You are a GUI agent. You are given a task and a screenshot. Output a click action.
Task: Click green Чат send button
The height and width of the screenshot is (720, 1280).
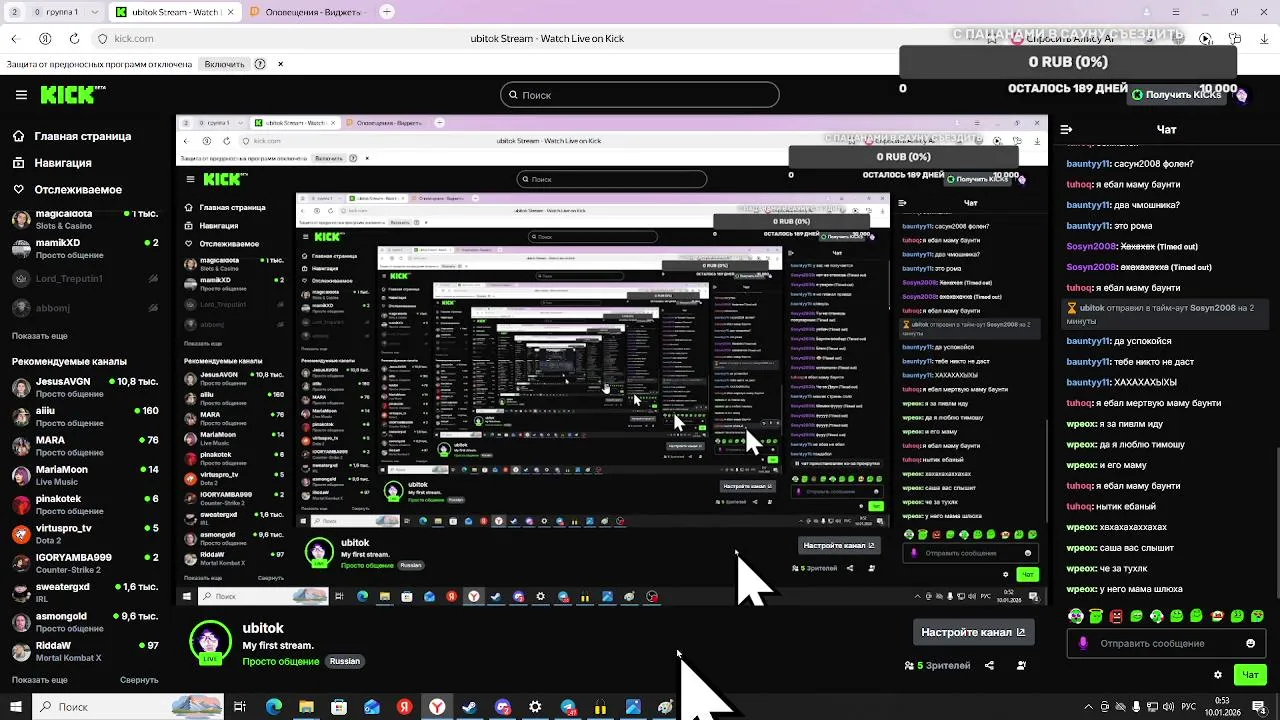1250,675
